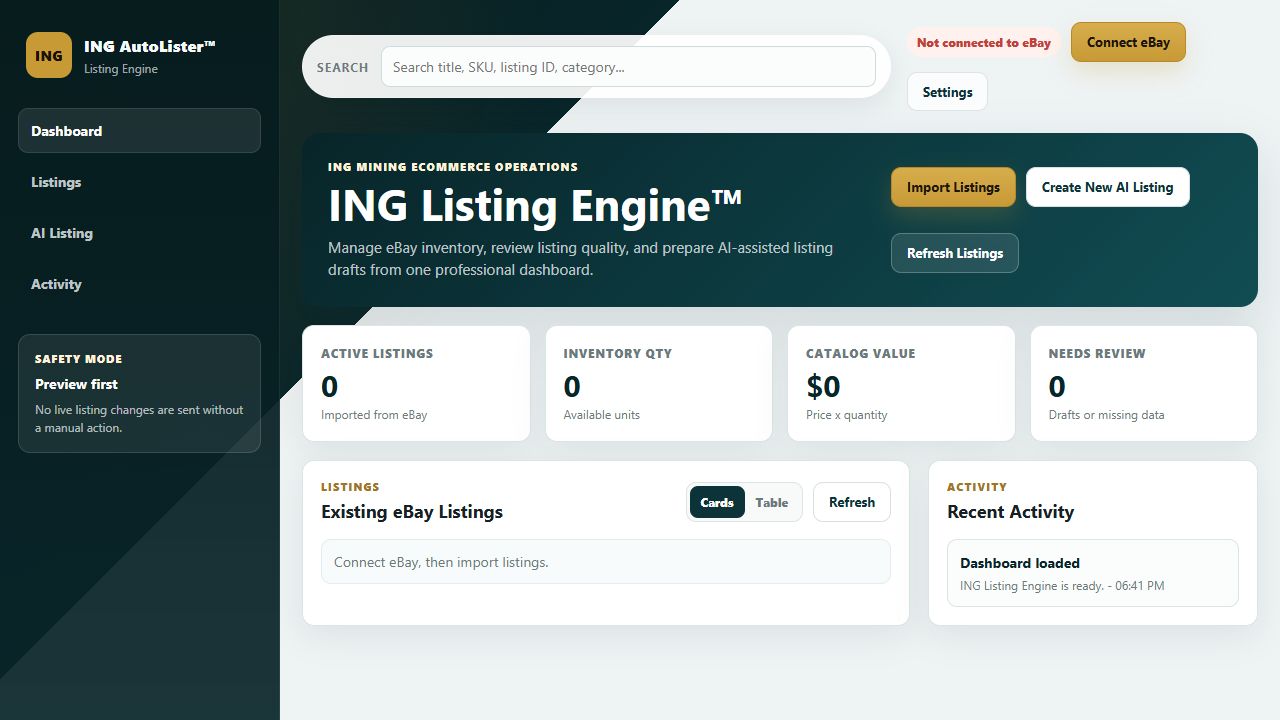Click the Recent Activity heading

[x=1010, y=512]
